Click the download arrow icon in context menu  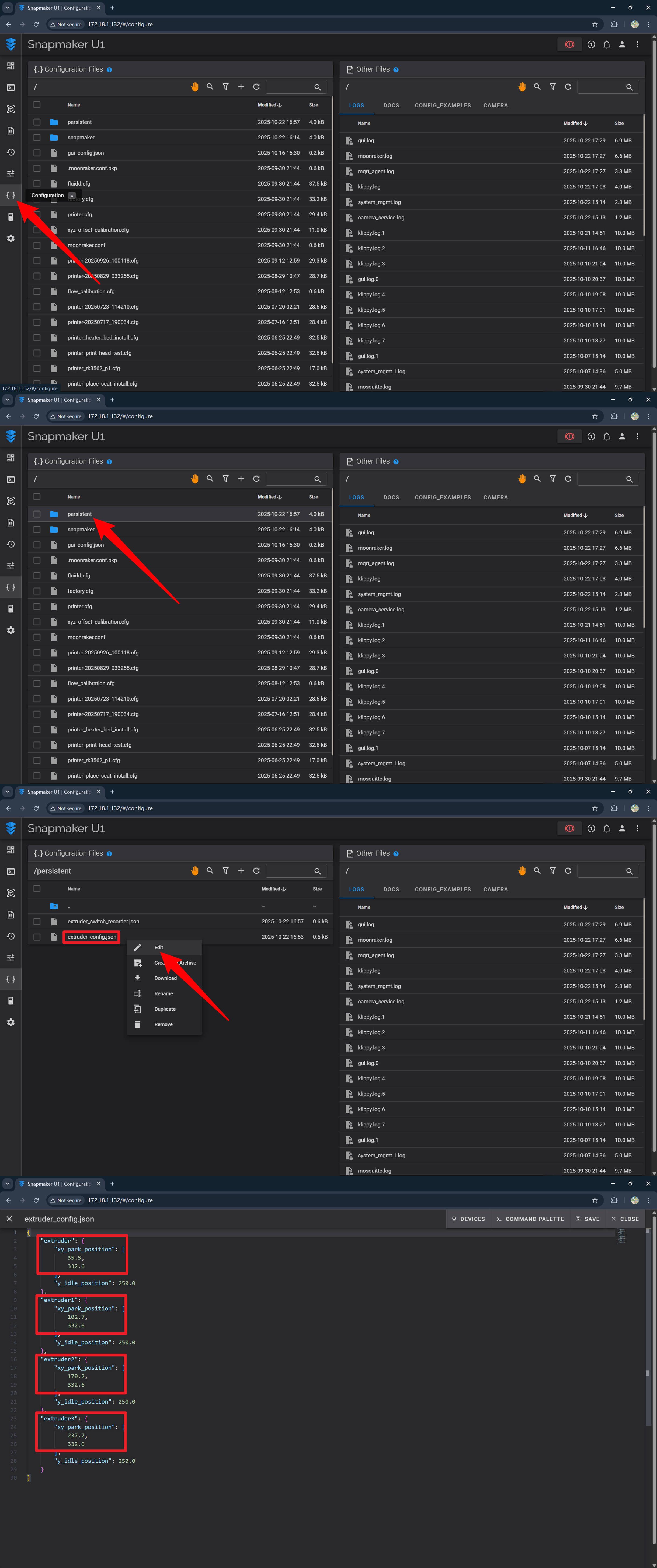coord(138,978)
